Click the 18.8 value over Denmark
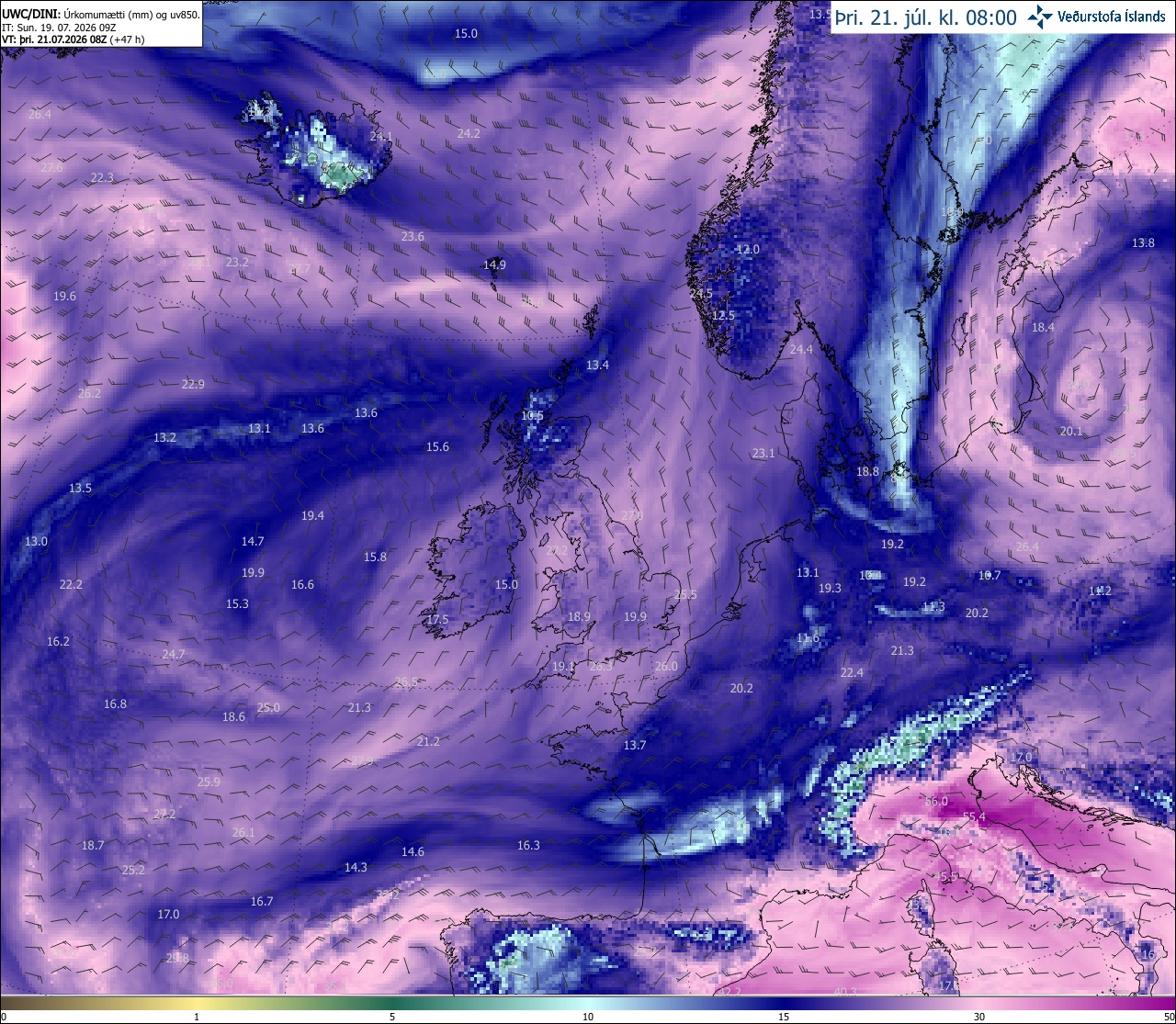 (x=867, y=471)
